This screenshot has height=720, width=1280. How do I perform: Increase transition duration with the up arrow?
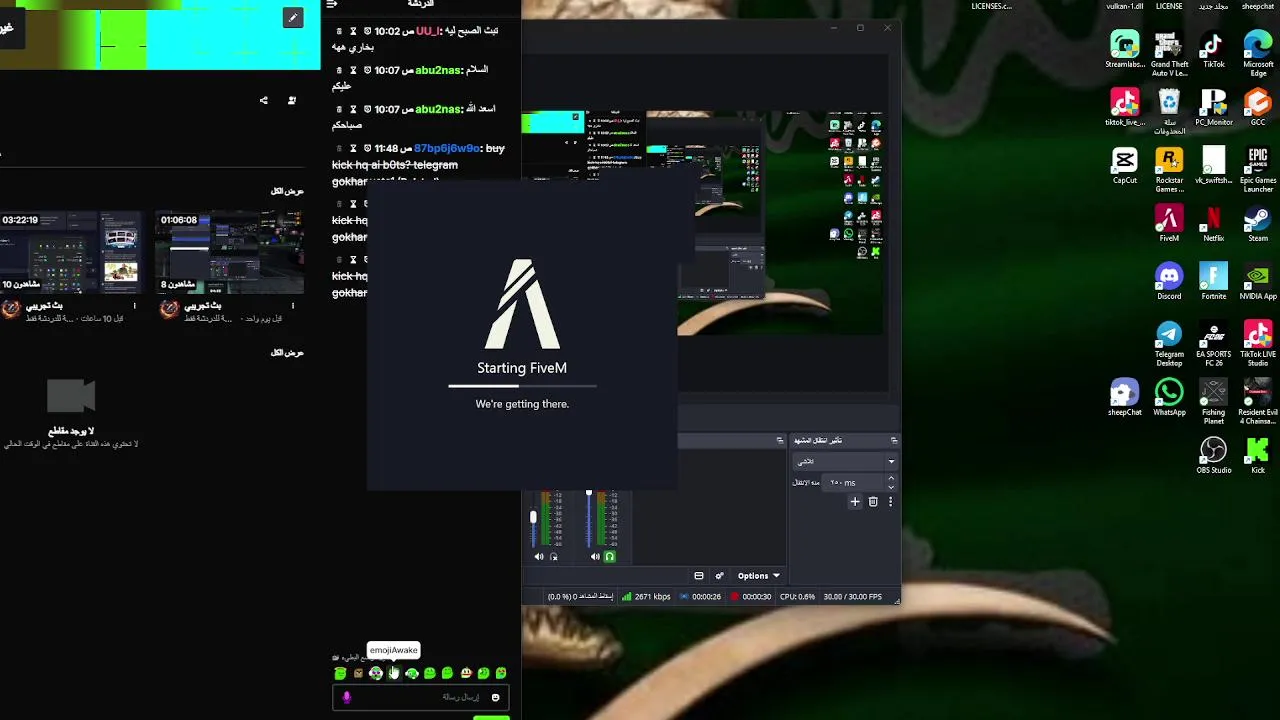click(891, 478)
